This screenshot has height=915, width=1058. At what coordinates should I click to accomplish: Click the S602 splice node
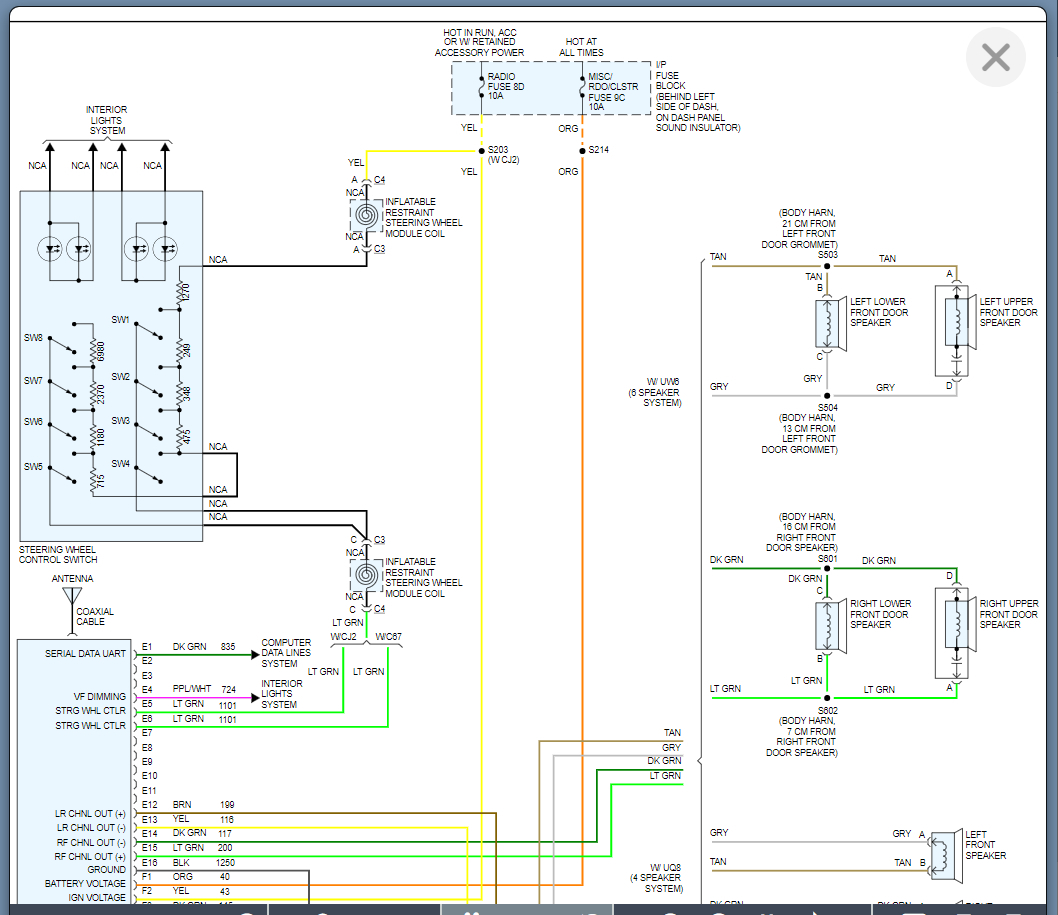click(827, 697)
